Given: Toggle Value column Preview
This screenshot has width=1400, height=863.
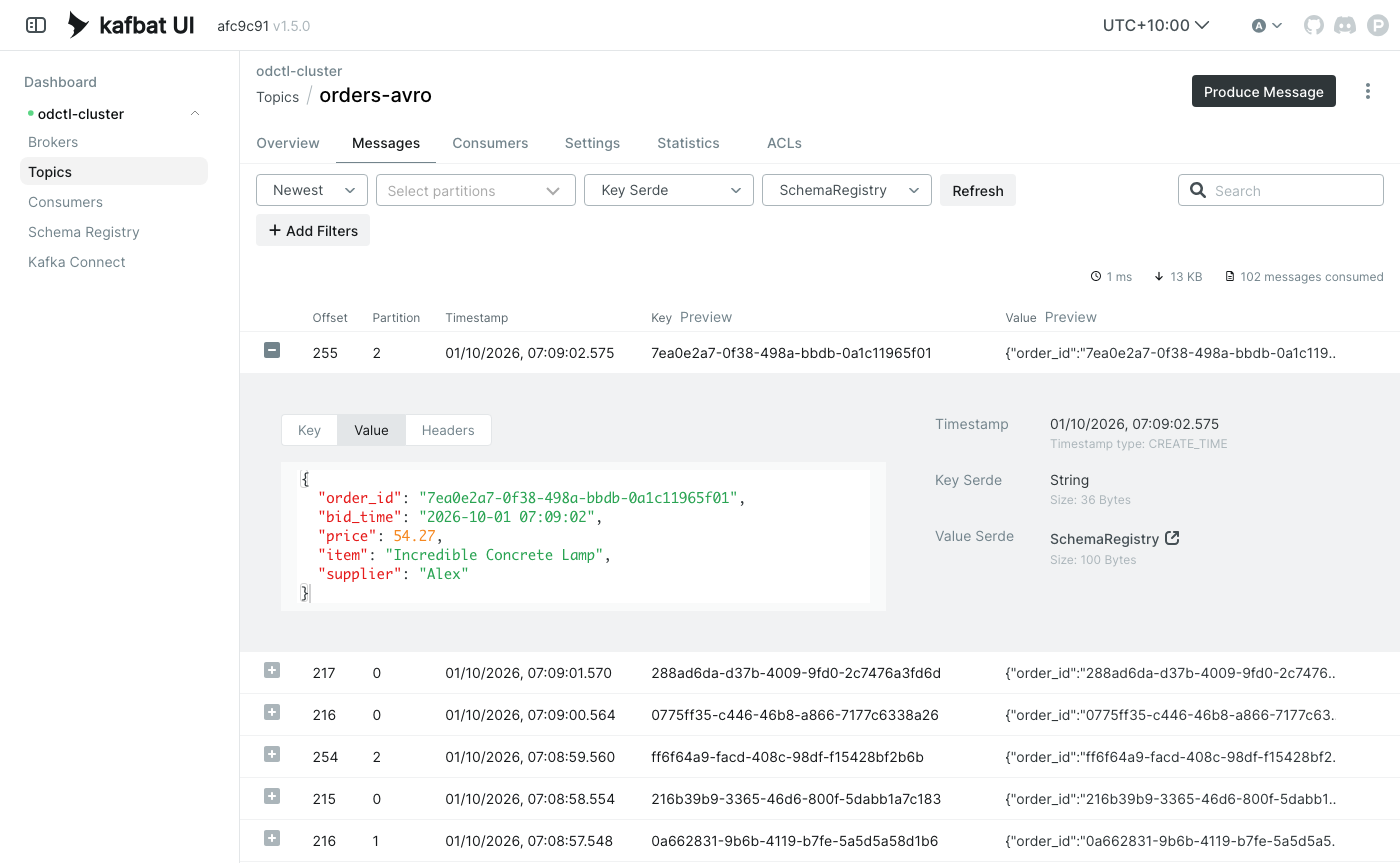Looking at the screenshot, I should (1071, 317).
